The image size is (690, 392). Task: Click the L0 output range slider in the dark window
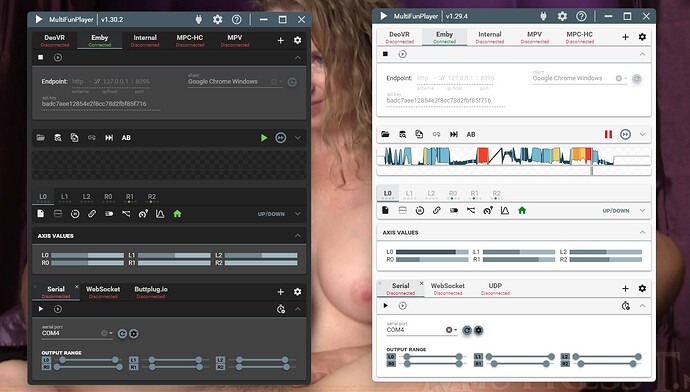(x=88, y=360)
